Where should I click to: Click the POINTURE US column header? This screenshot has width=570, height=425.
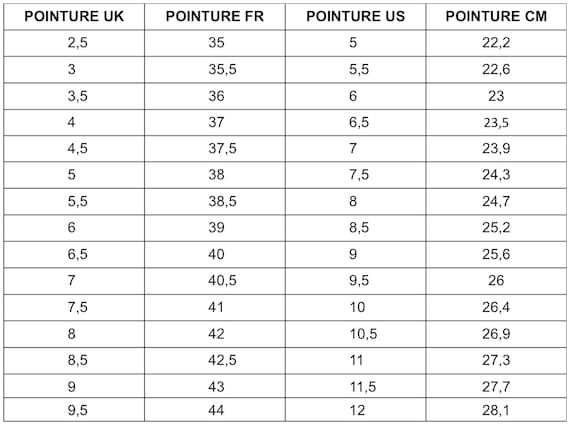click(x=356, y=17)
